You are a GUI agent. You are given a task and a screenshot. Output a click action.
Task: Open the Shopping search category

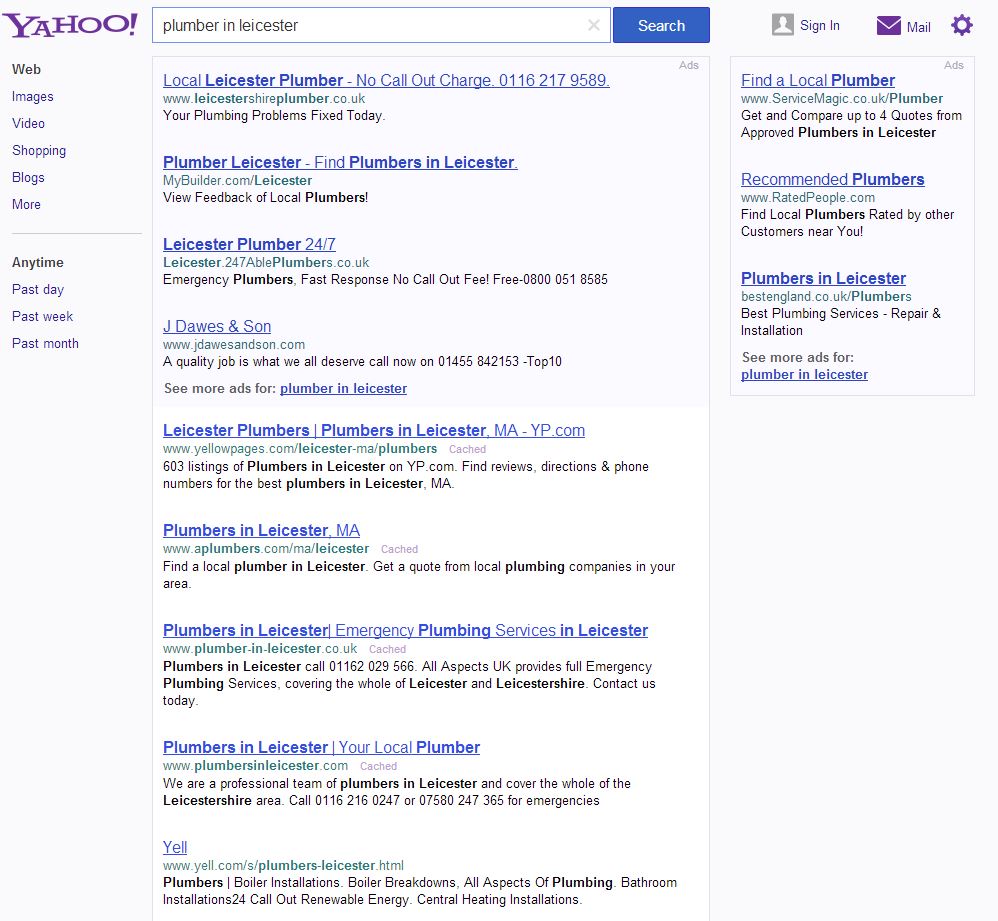39,151
